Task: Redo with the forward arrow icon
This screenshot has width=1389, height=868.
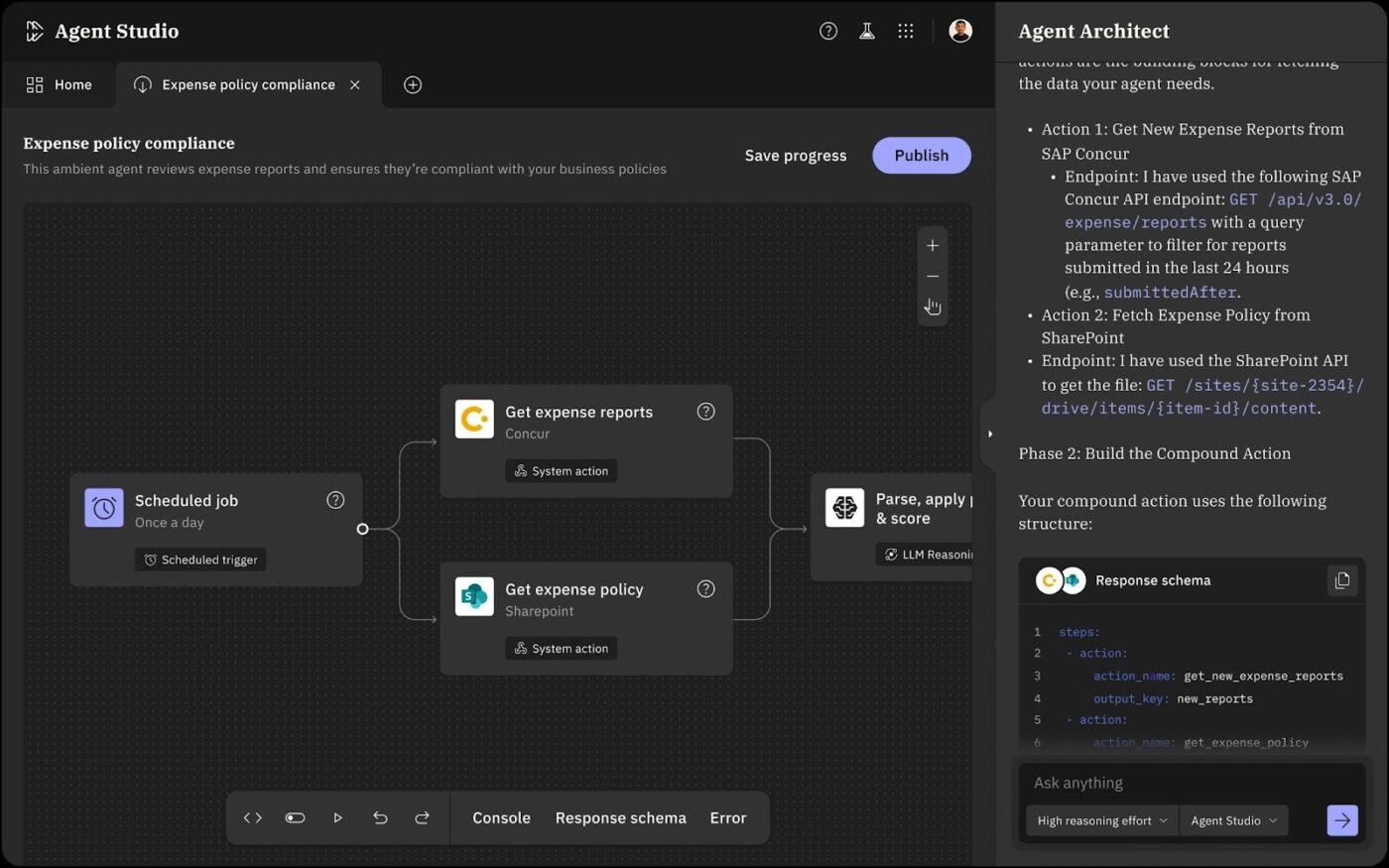Action: (x=422, y=817)
